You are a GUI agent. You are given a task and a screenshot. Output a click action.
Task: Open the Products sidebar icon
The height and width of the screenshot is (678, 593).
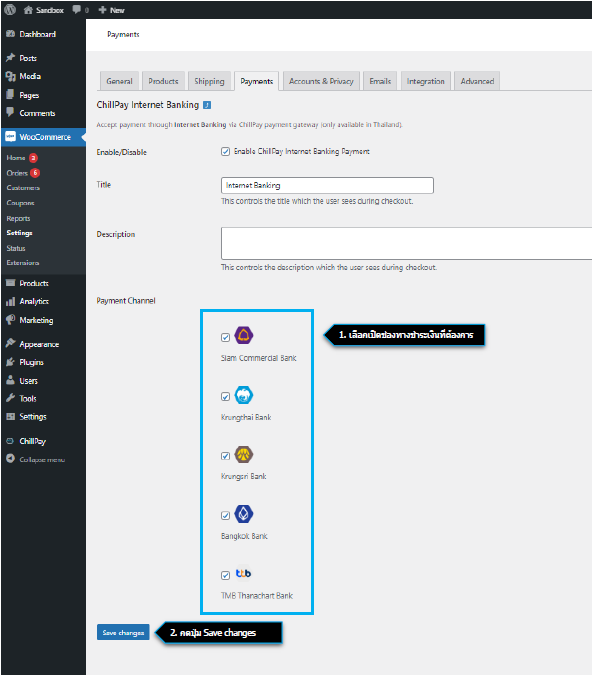[x=10, y=283]
